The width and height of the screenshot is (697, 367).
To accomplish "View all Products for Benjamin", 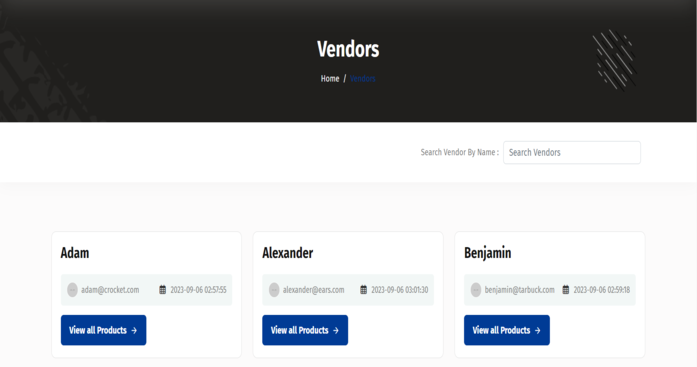I will (507, 330).
